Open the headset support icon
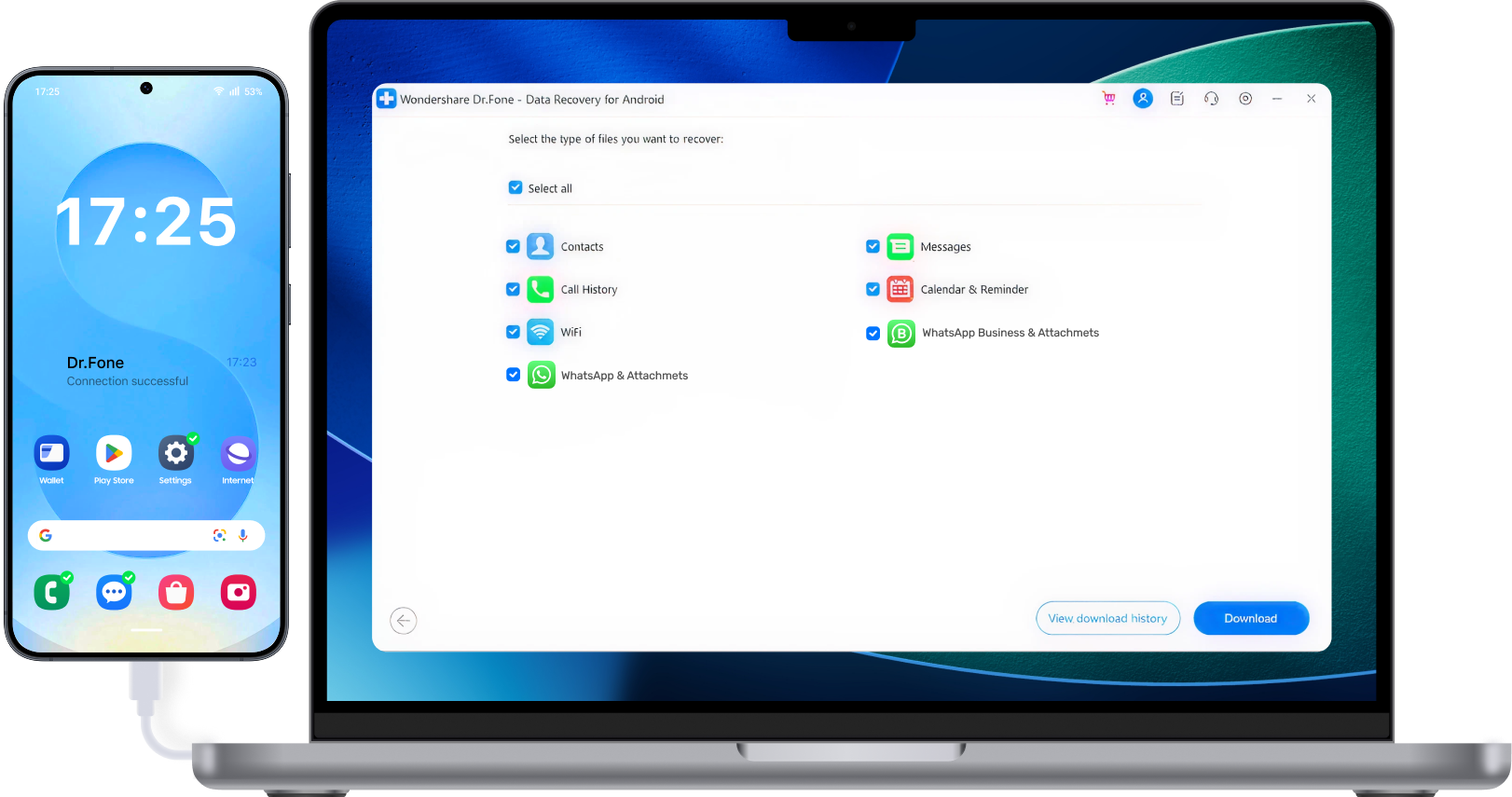This screenshot has width=1512, height=797. [x=1211, y=99]
